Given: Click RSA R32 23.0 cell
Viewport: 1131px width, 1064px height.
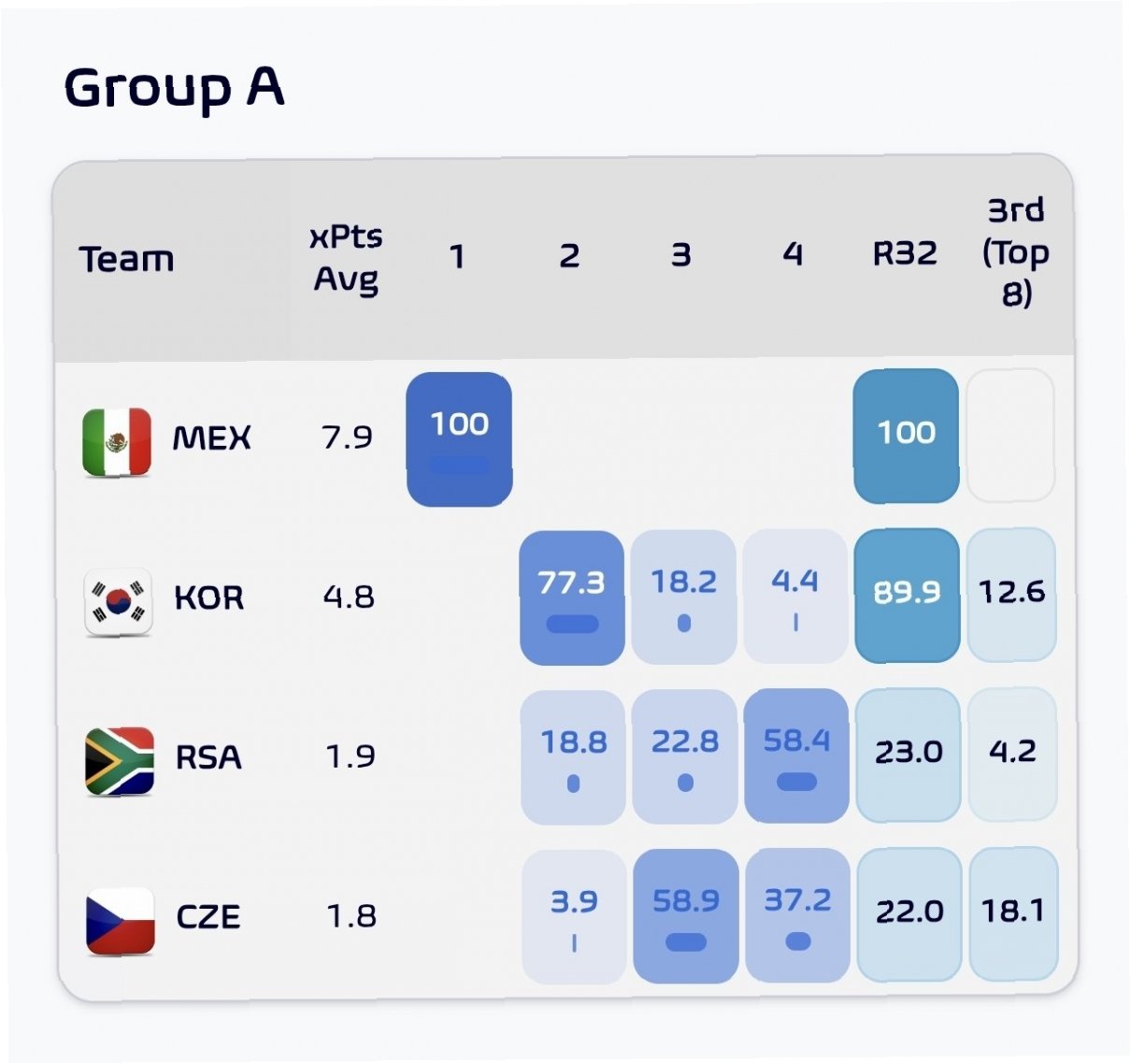Looking at the screenshot, I should pyautogui.click(x=909, y=755).
